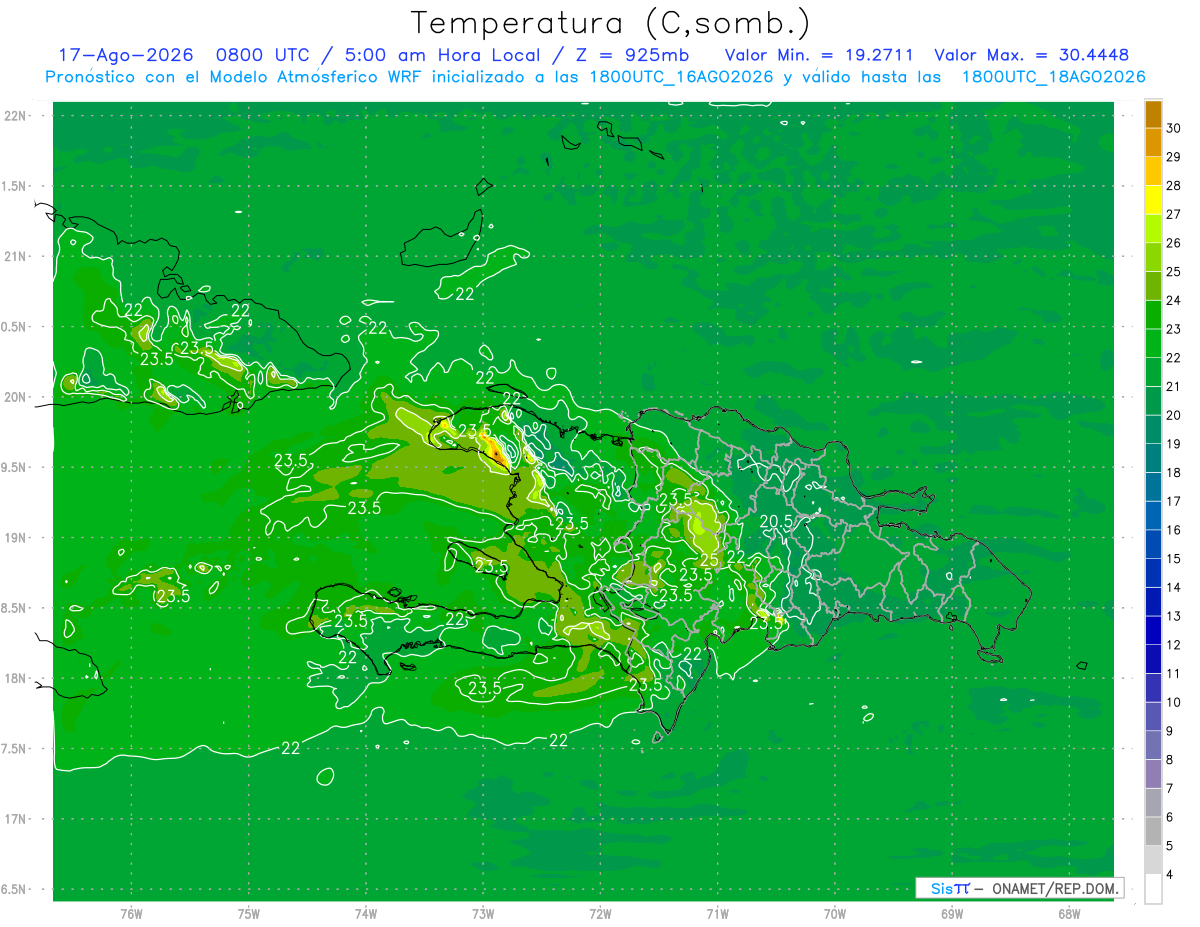Image resolution: width=1200 pixels, height=927 pixels.
Task: Click the '25' contour label on the map
Action: pos(708,559)
